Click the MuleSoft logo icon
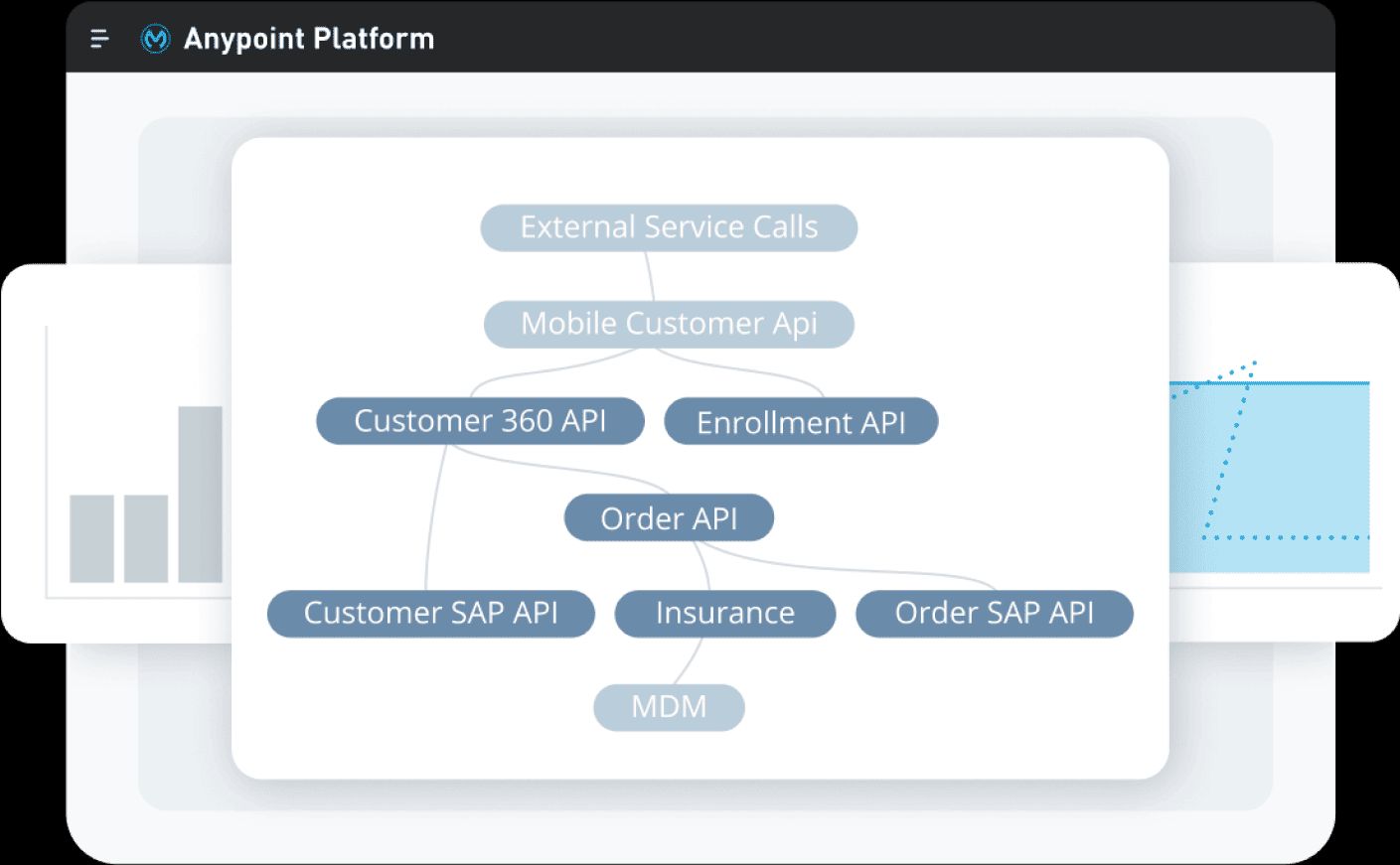The height and width of the screenshot is (865, 1400). 156,39
